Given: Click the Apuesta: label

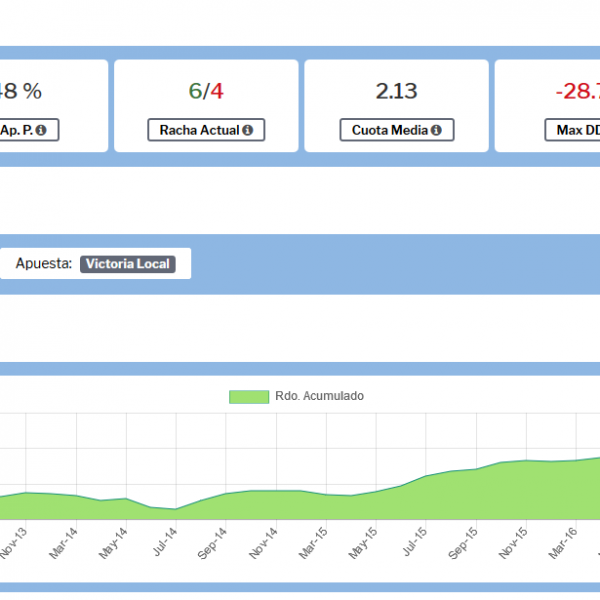Looking at the screenshot, I should (44, 264).
